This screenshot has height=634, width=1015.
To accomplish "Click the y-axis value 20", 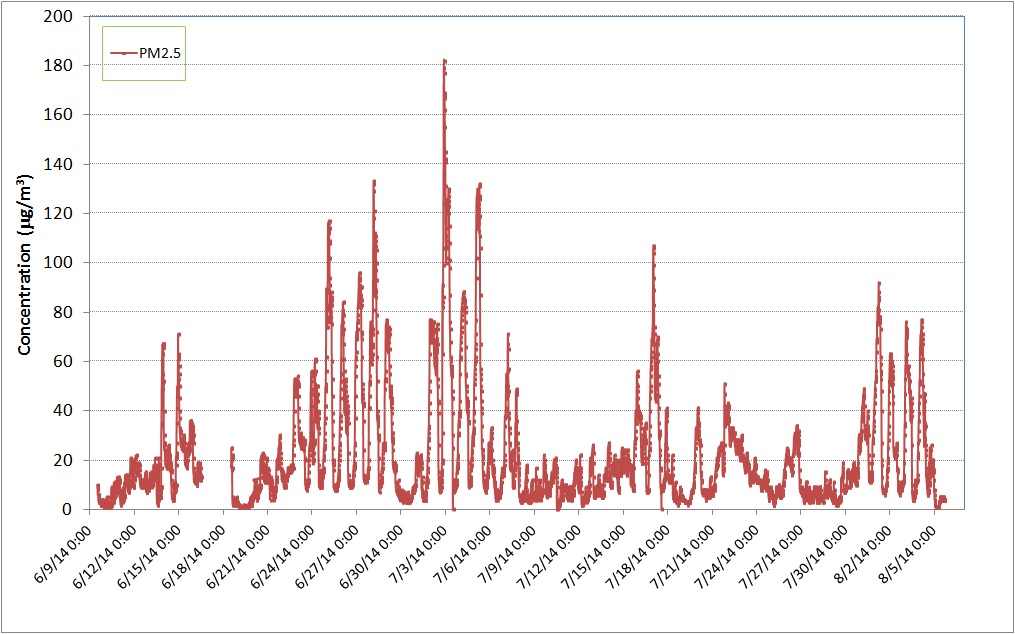I will click(x=63, y=460).
